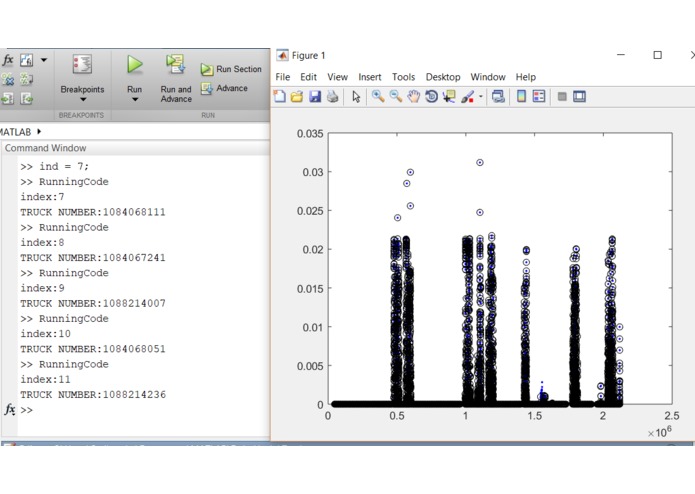Viewport: 695px width, 494px height.
Task: Toggle the Edit Plot arrow tool
Action: point(356,96)
